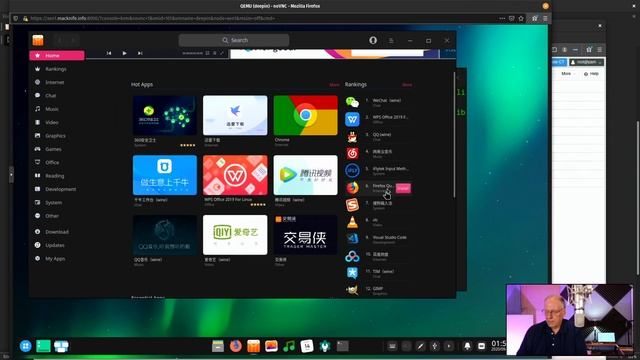The height and width of the screenshot is (360, 640).
Task: Click the App Store icon in the dock
Action: coord(253,346)
